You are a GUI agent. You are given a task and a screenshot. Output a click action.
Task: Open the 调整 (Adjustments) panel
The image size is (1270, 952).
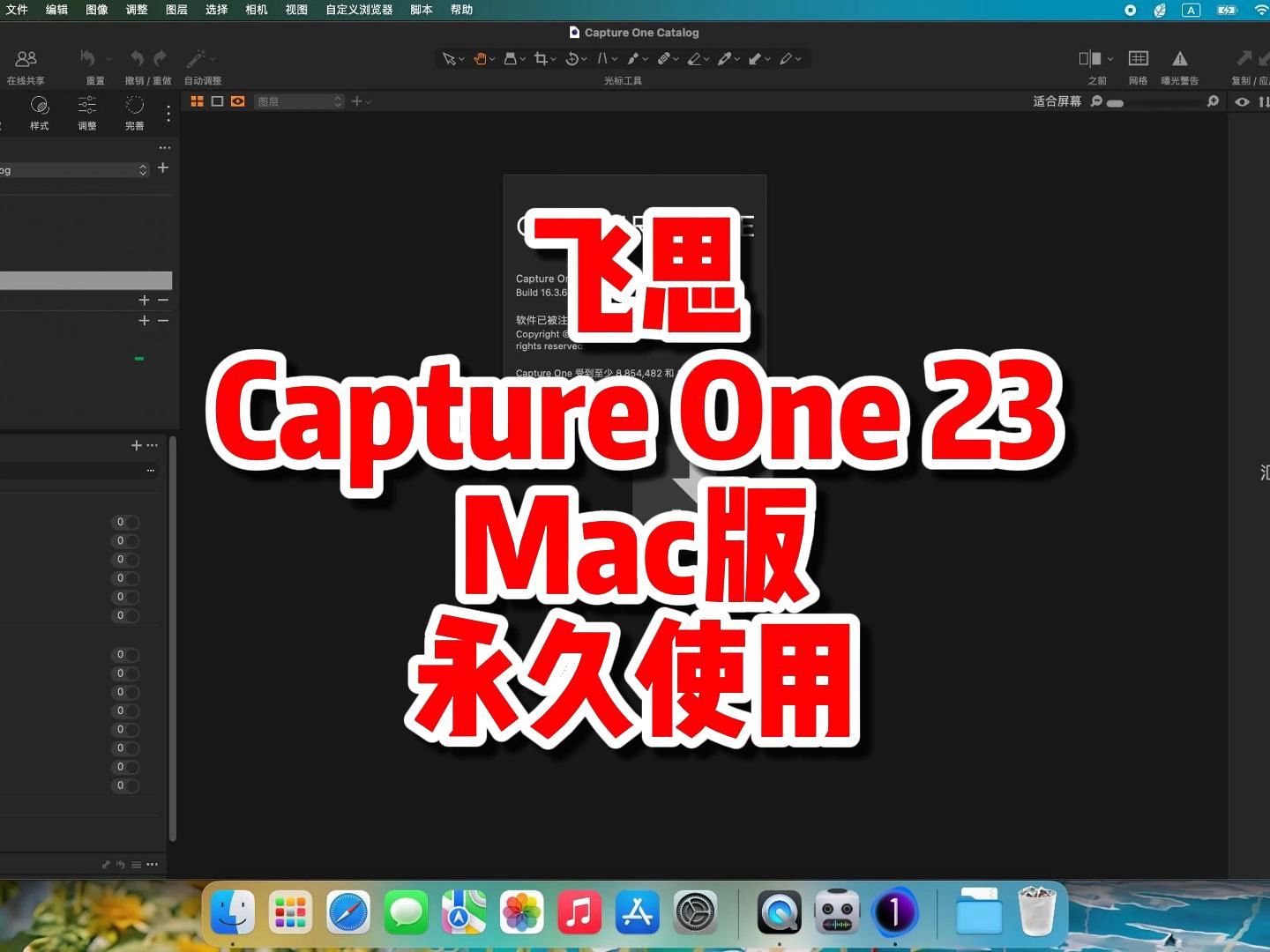[x=86, y=112]
